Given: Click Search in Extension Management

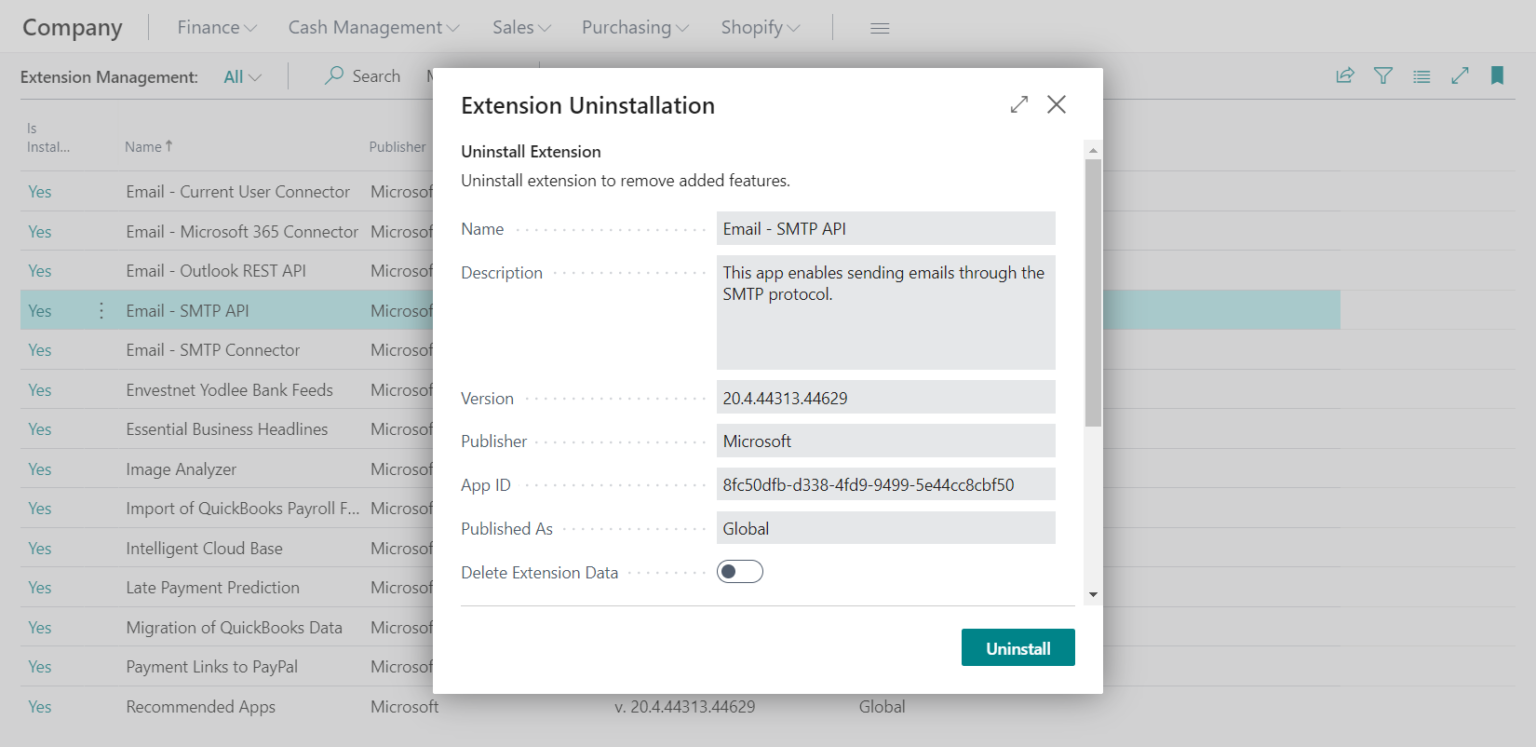Looking at the screenshot, I should (363, 76).
